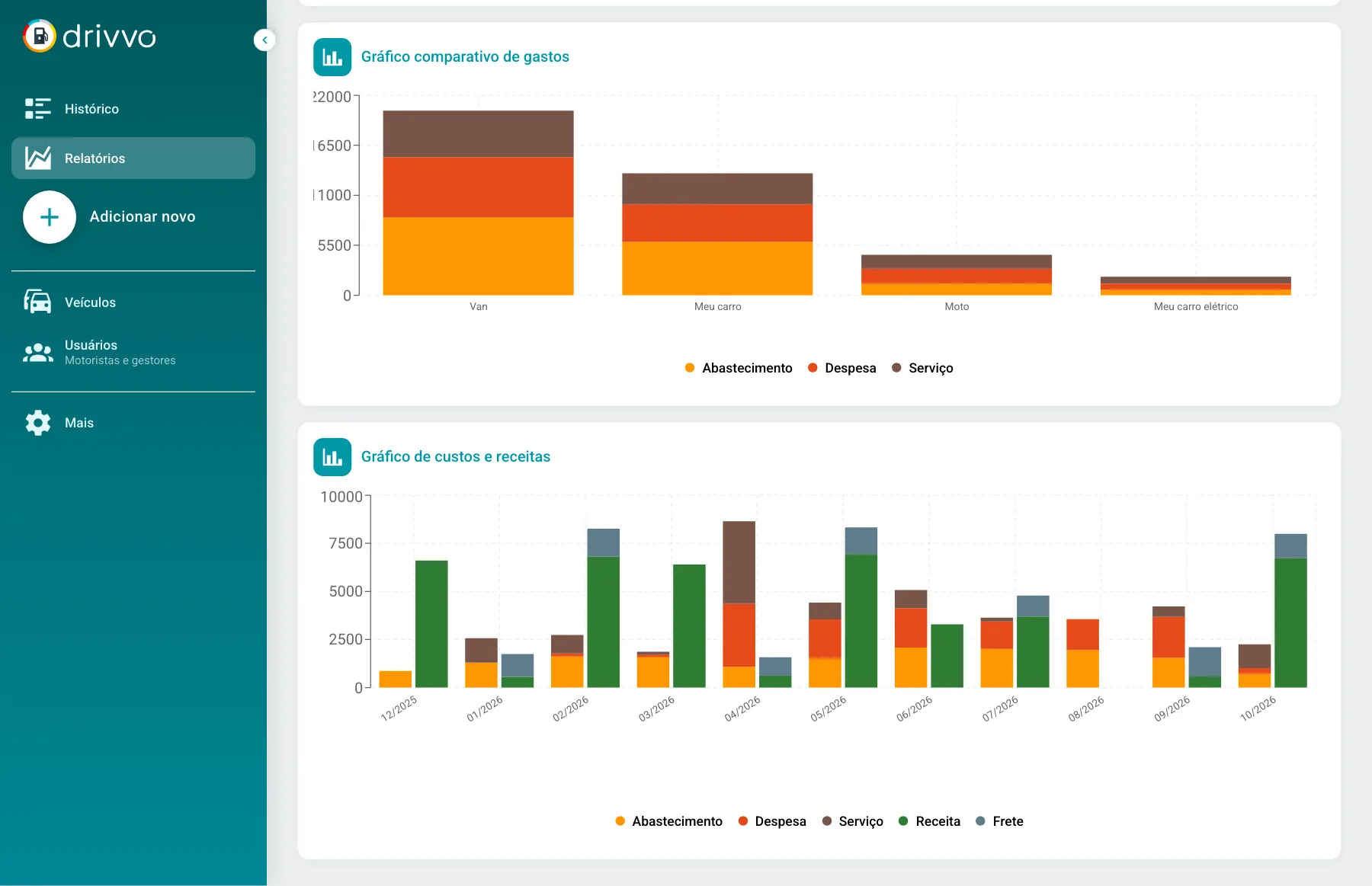Toggle Serviço legend in comparativo chart
The image size is (1372, 886).
[x=922, y=368]
